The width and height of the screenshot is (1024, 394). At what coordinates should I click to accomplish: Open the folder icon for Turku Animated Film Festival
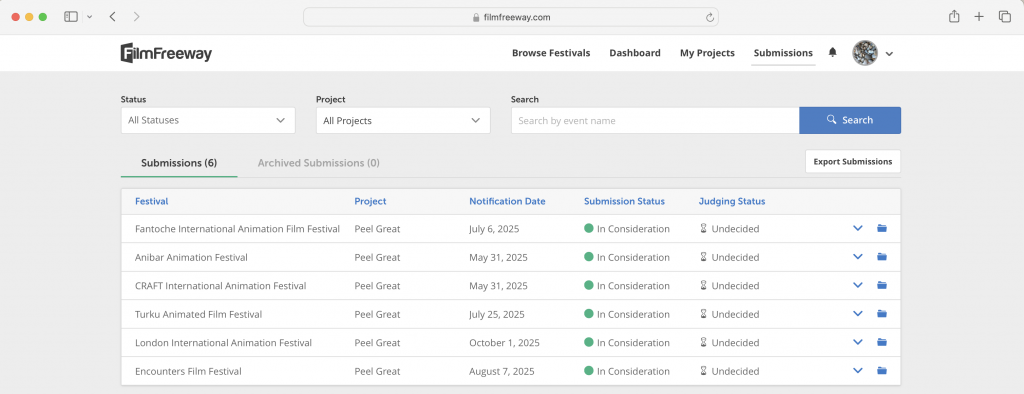pyautogui.click(x=882, y=314)
